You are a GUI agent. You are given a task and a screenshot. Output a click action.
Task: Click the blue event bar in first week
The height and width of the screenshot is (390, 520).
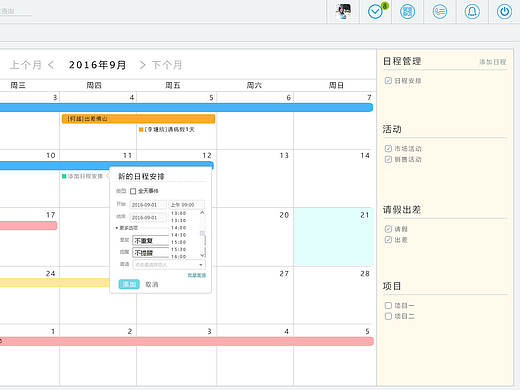186,107
